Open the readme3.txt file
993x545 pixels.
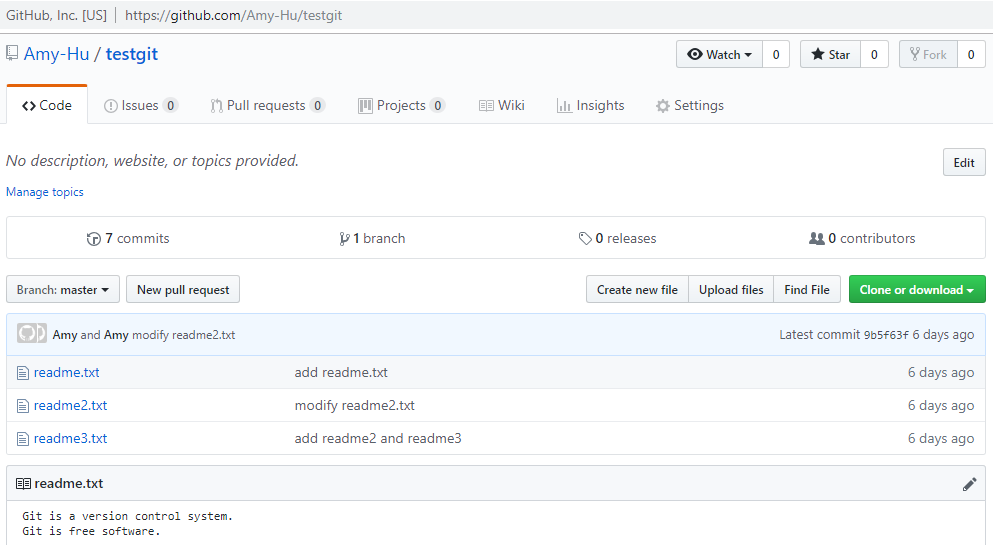(x=70, y=438)
